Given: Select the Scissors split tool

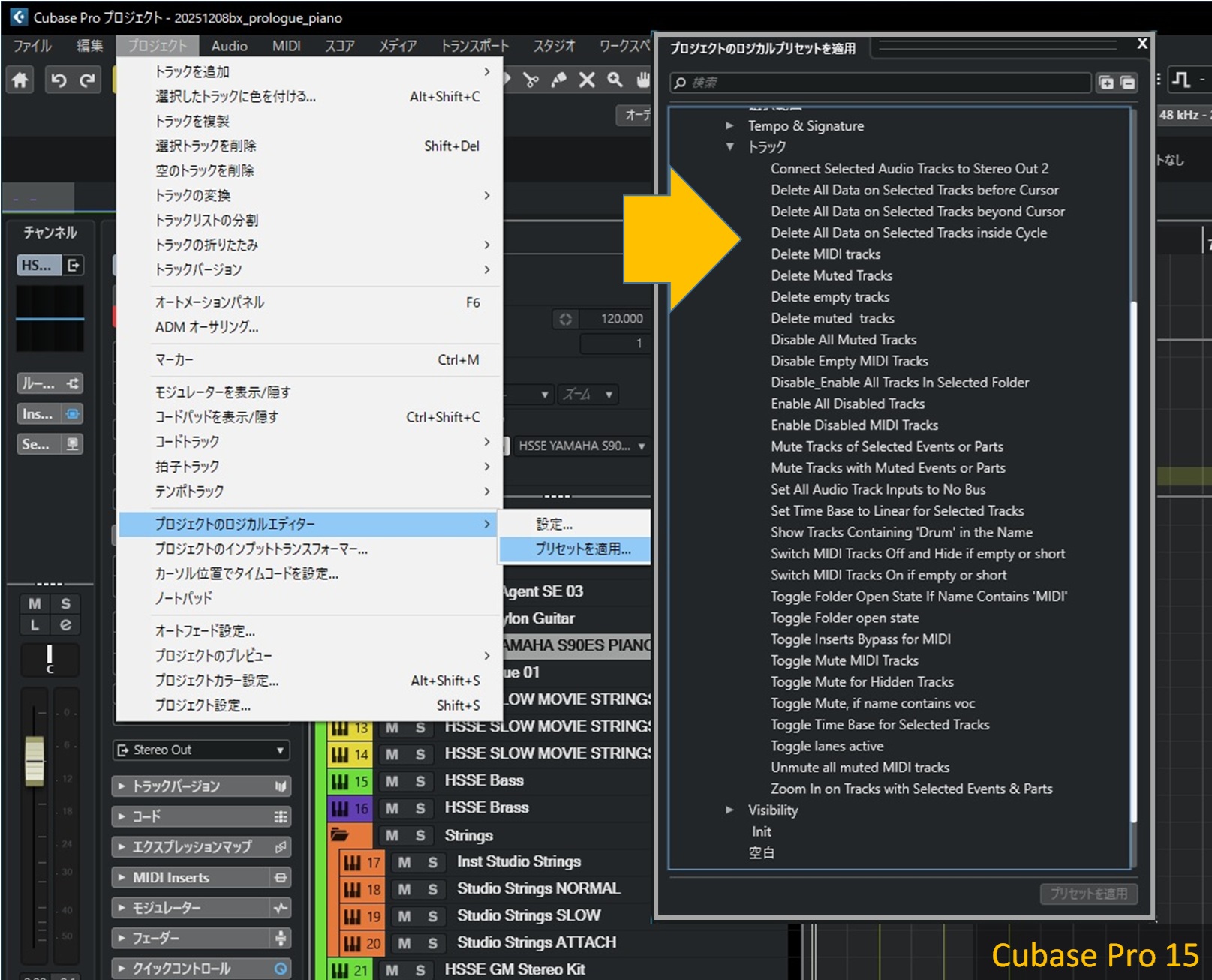Looking at the screenshot, I should (x=531, y=80).
